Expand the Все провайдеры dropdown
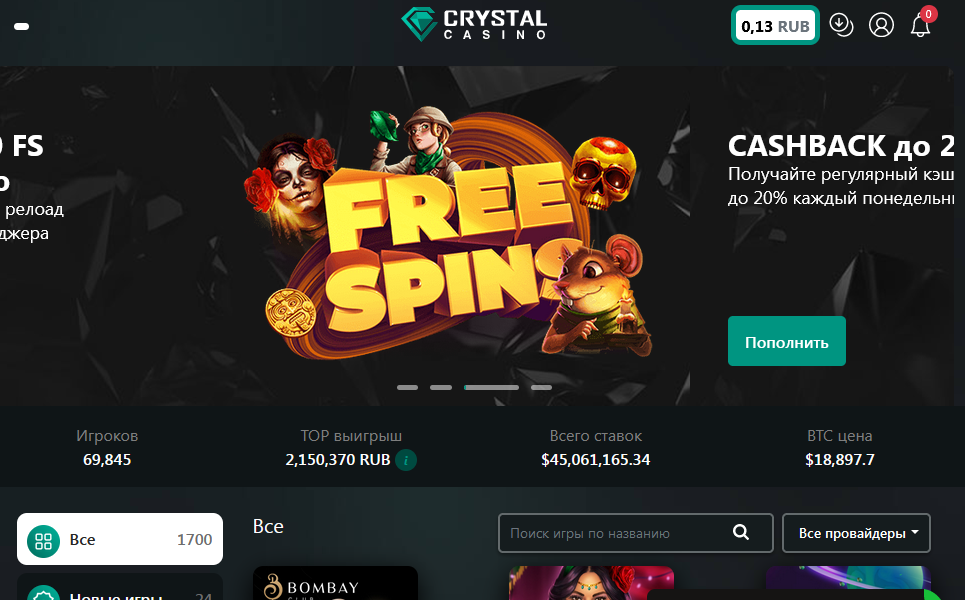965x600 pixels. point(856,533)
